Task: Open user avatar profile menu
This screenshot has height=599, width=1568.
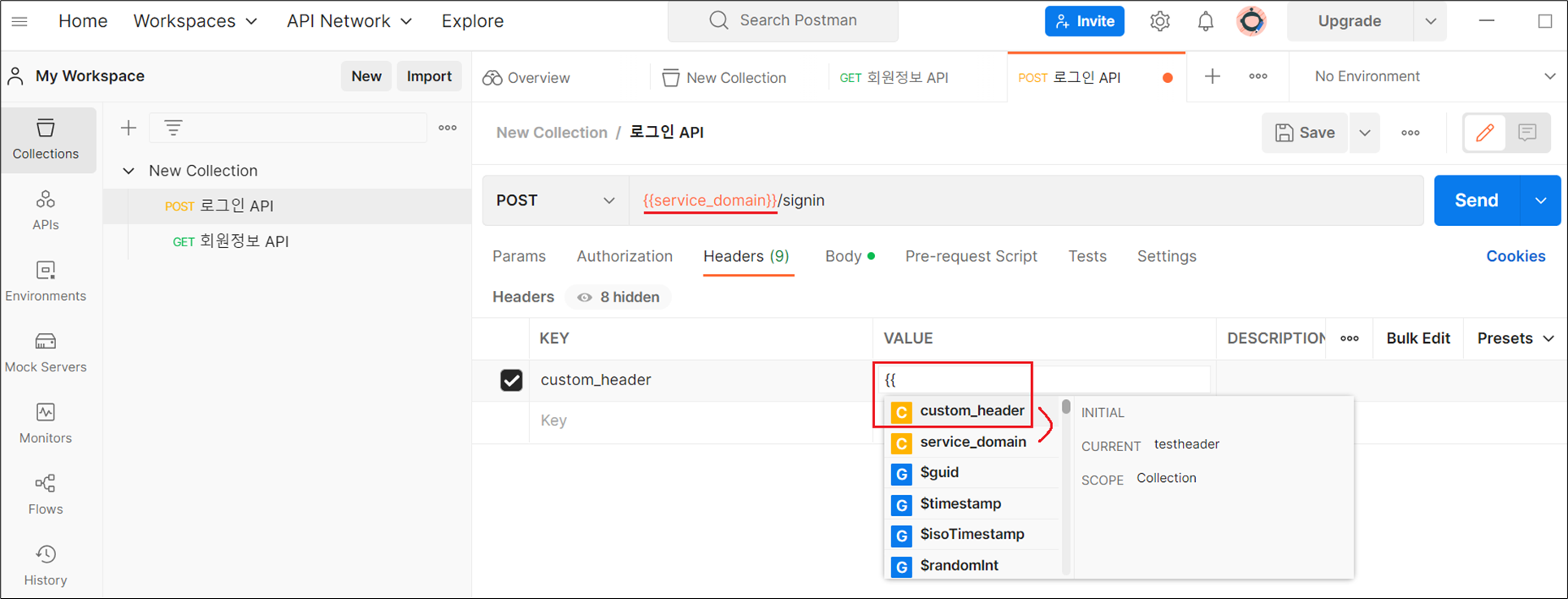Action: point(1252,21)
